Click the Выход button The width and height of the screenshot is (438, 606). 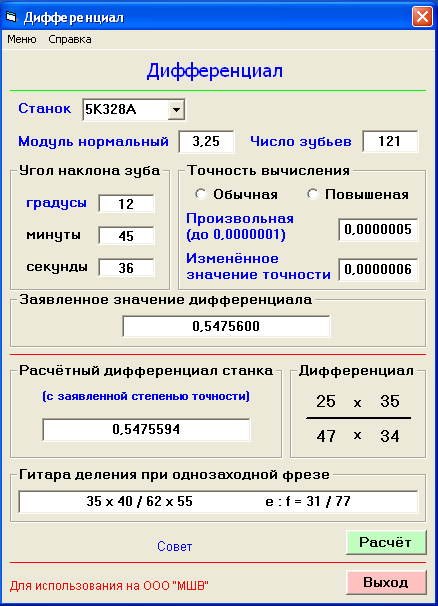click(386, 582)
